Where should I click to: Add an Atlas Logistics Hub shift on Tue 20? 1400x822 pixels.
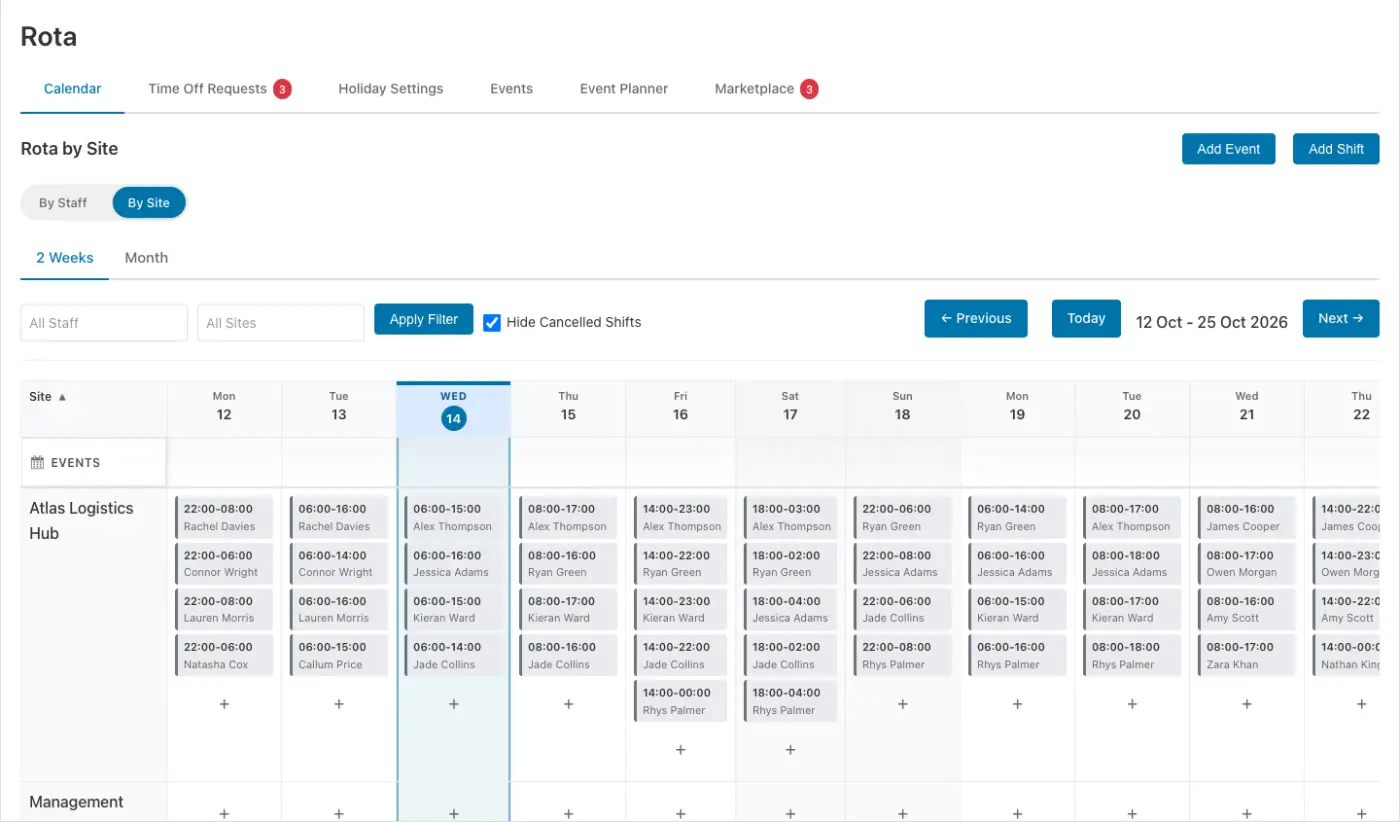[1132, 704]
